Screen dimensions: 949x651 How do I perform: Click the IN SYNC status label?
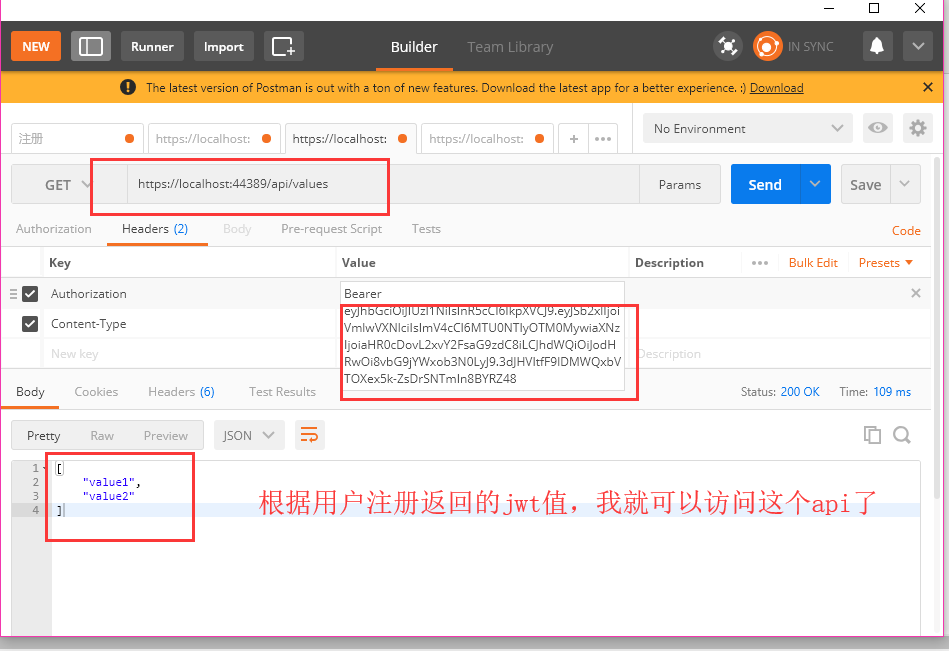coord(810,47)
